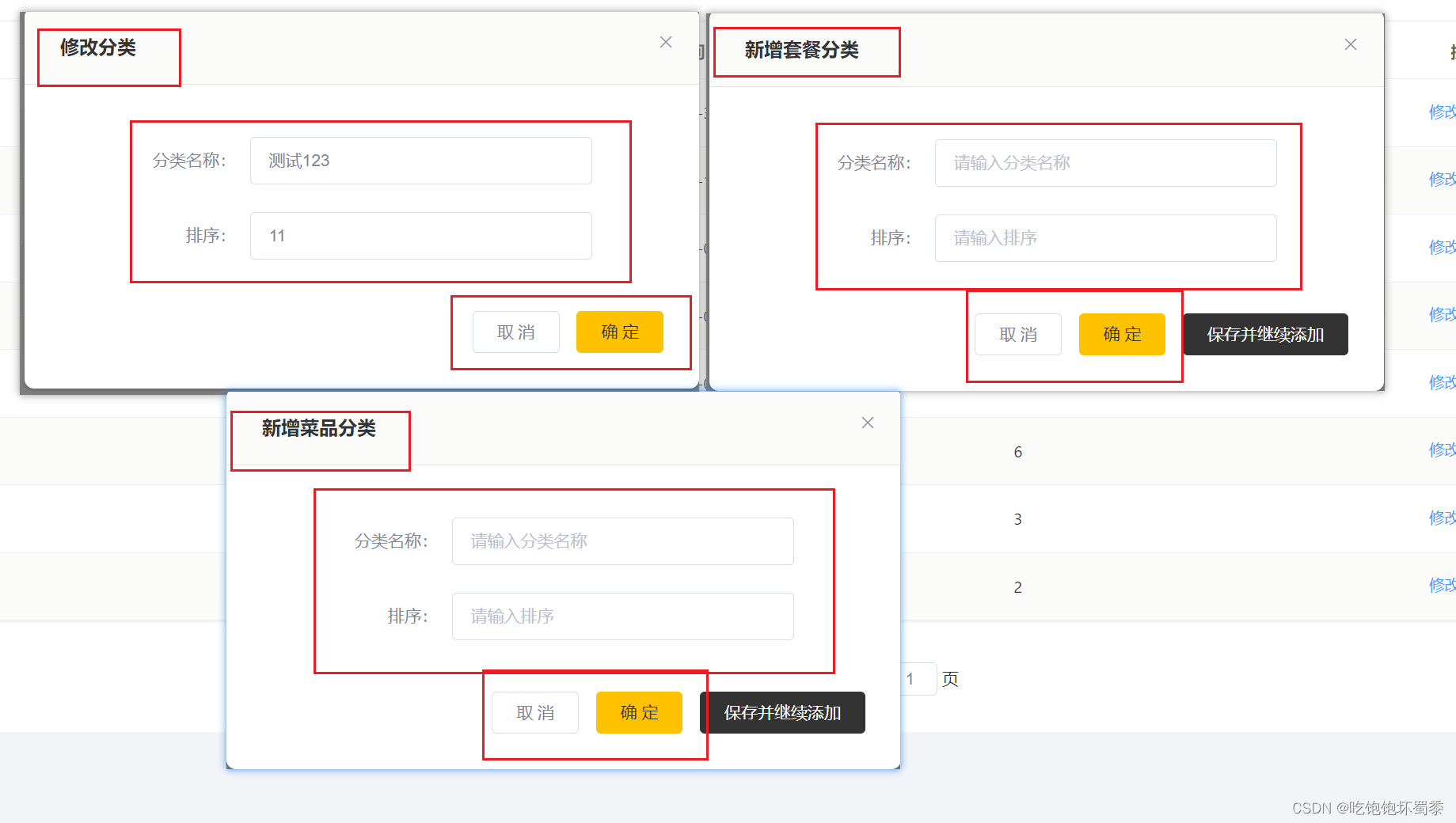This screenshot has width=1456, height=823.
Task: Click 确定 in the 新增菜品分类 dialog
Action: pyautogui.click(x=639, y=712)
